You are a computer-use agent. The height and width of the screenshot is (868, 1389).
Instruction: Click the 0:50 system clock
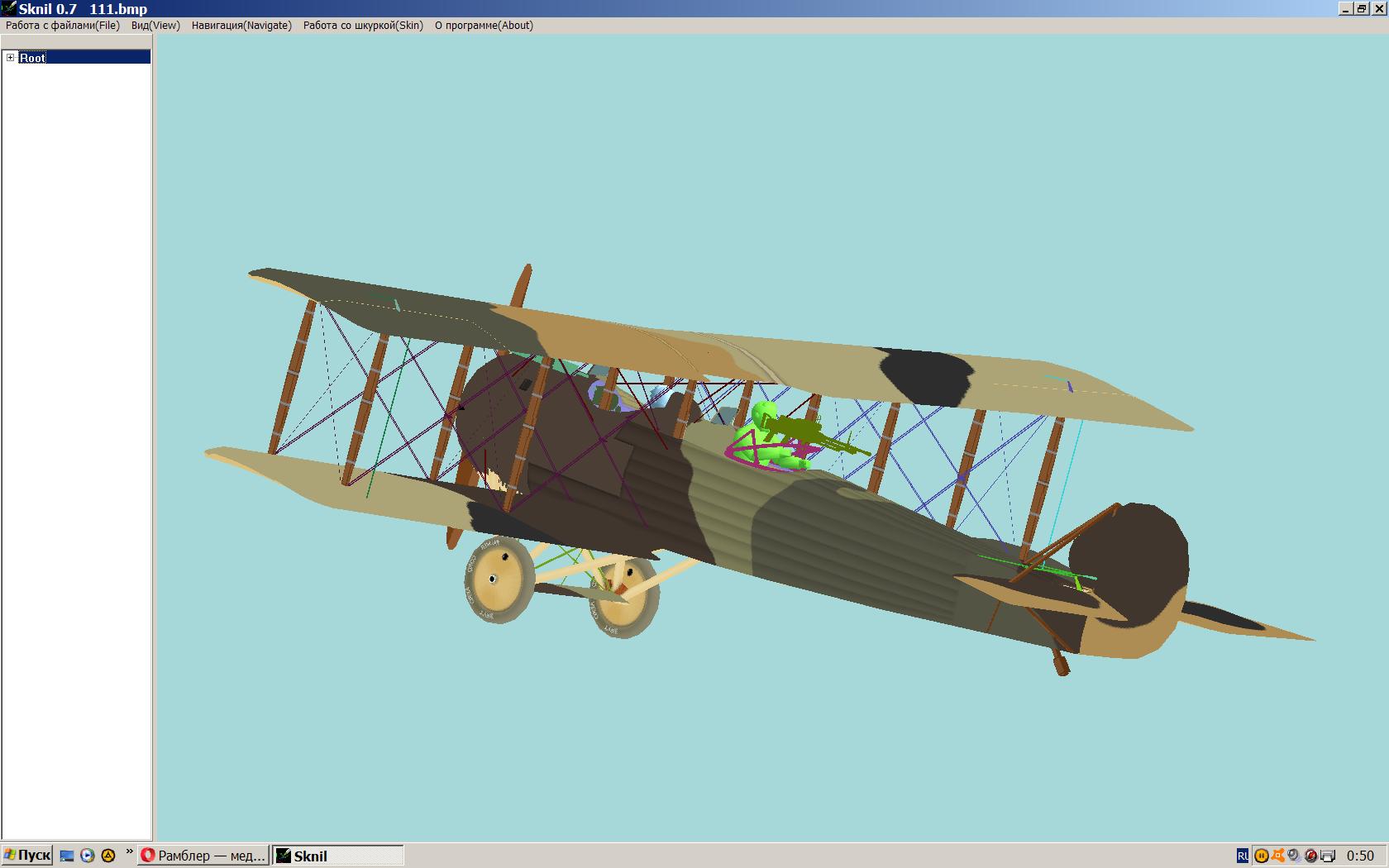[x=1360, y=856]
